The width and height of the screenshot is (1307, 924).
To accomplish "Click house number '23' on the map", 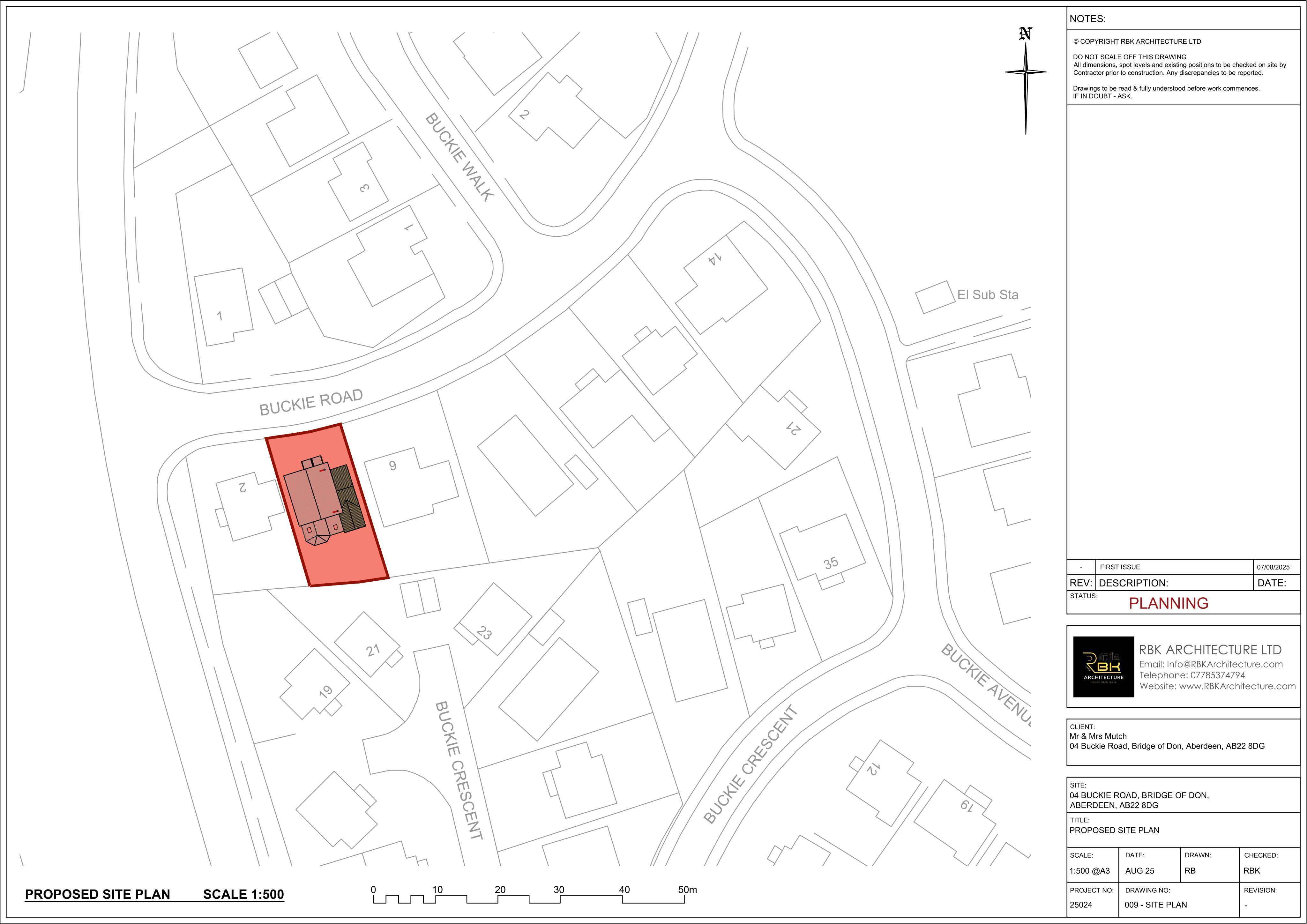I will 484,633.
